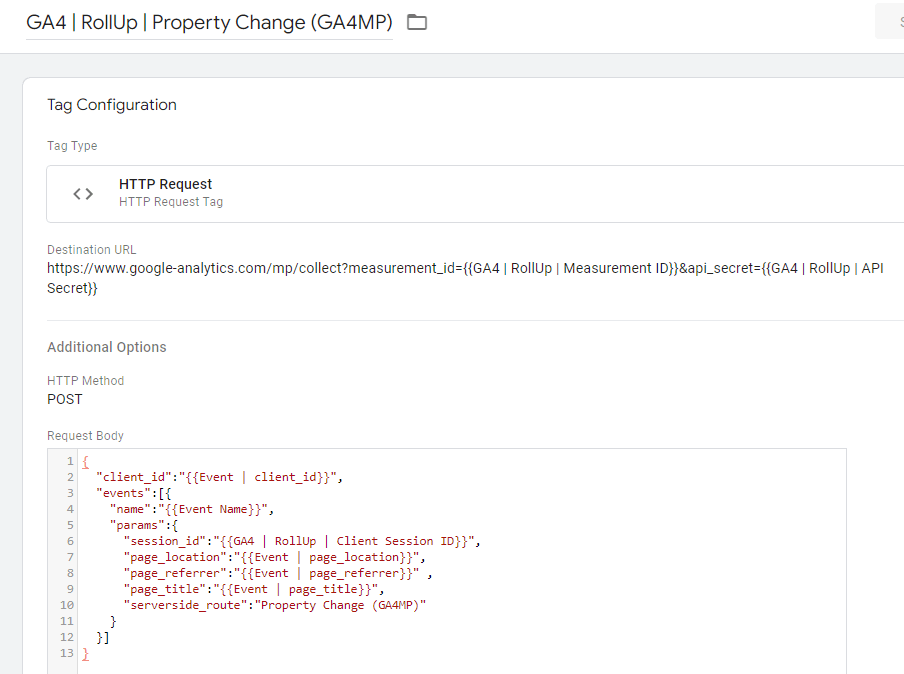Click the Destination URL label
The height and width of the screenshot is (674, 904).
click(92, 250)
